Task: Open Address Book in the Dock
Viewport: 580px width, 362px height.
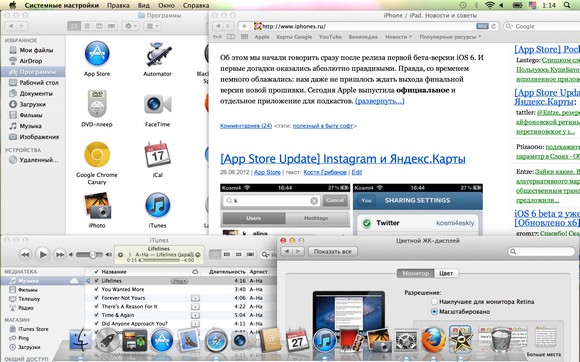Action: click(x=270, y=340)
